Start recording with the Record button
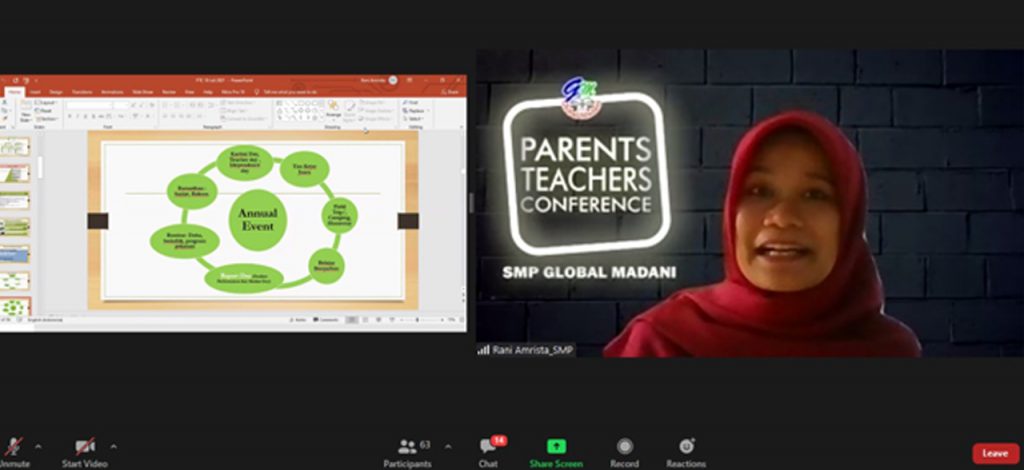 624,452
